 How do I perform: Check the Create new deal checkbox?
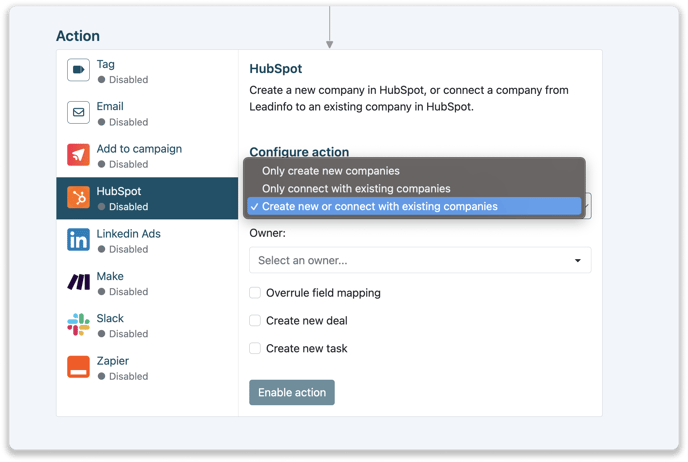tap(255, 321)
